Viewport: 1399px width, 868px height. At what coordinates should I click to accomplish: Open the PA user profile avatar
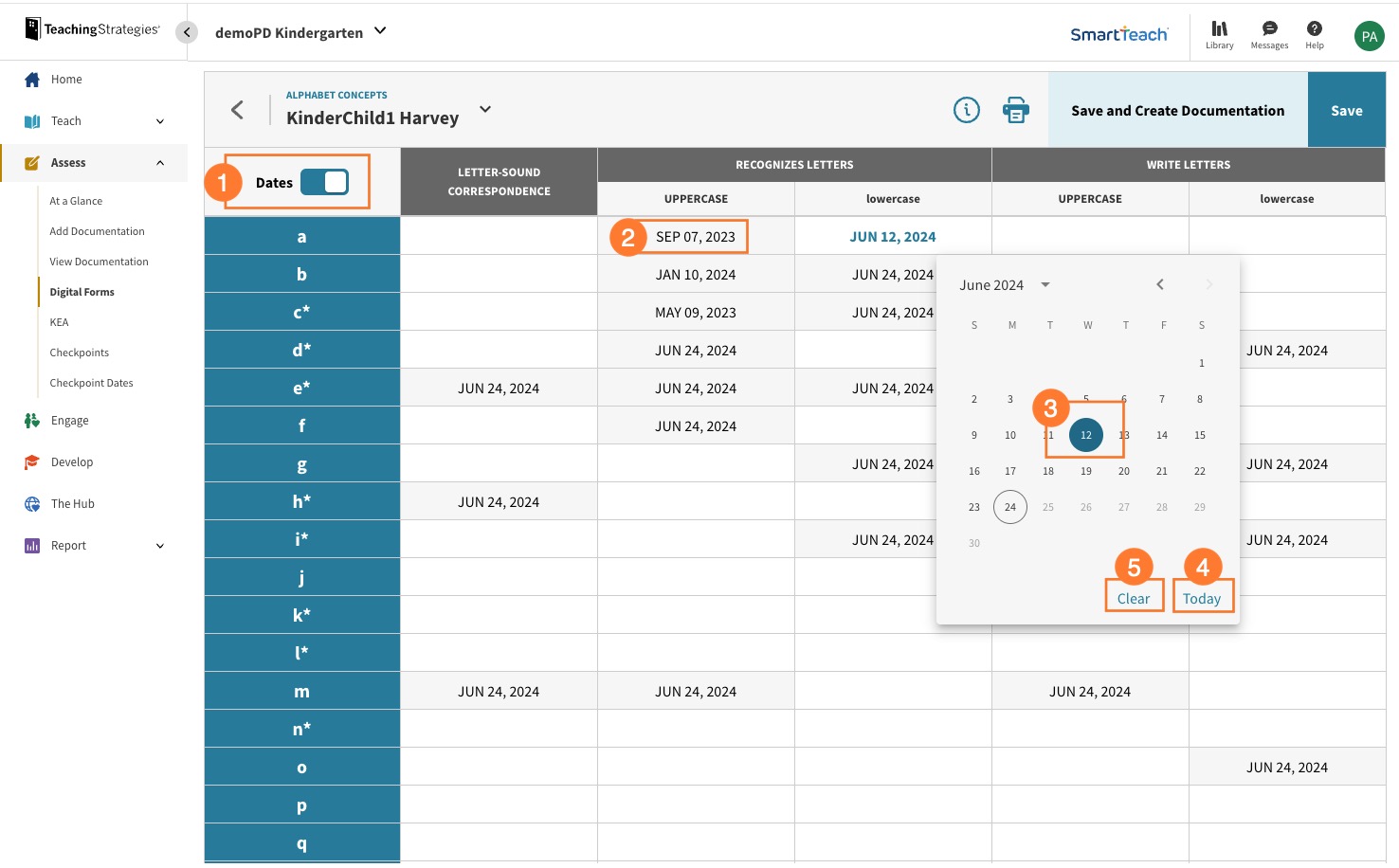click(1369, 36)
